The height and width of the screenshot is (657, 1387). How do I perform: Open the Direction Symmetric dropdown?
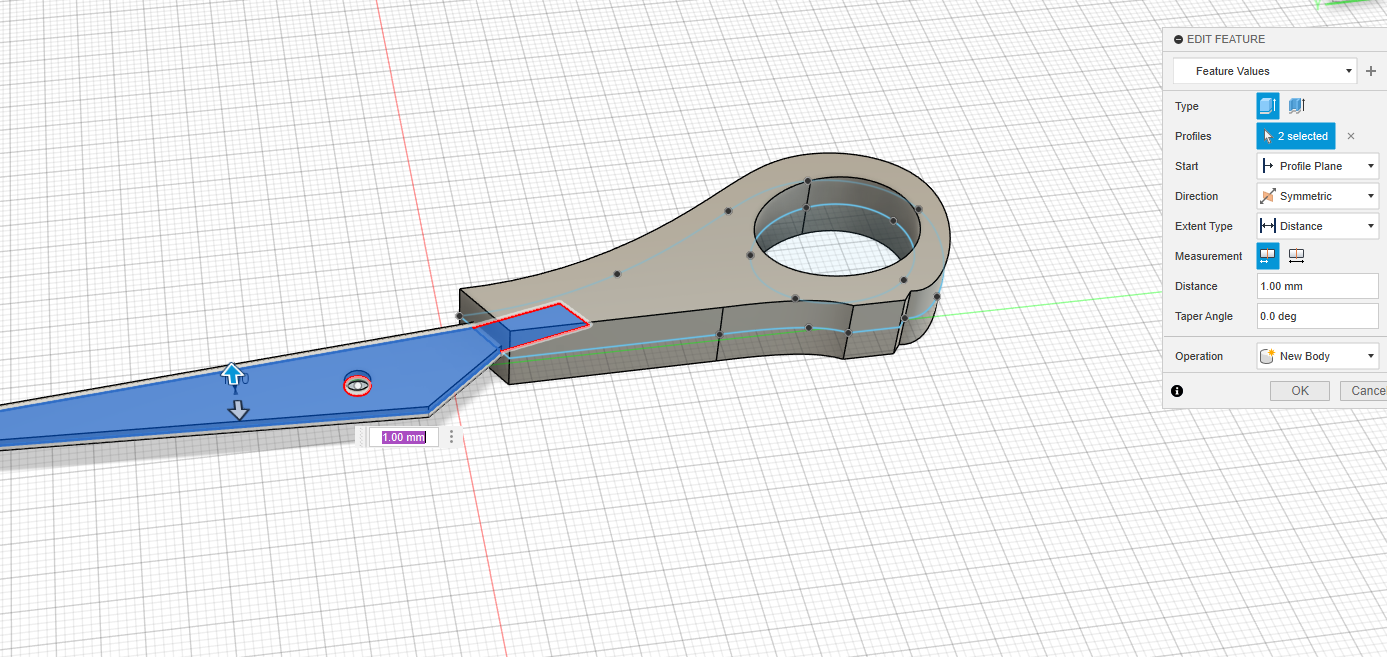pos(1317,196)
